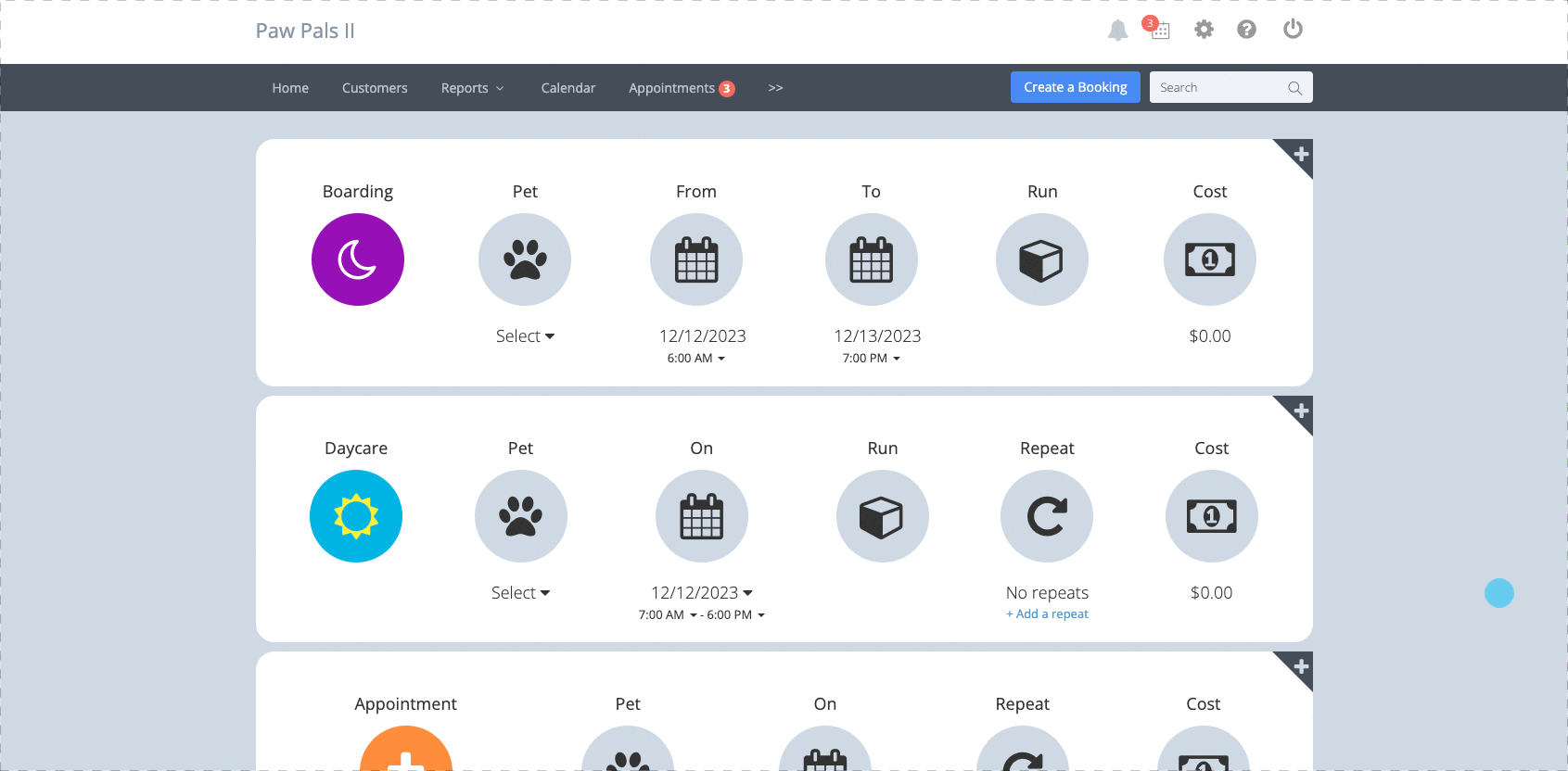The height and width of the screenshot is (771, 1568).
Task: Click the Boarding To date 12/13/2023
Action: tap(877, 336)
